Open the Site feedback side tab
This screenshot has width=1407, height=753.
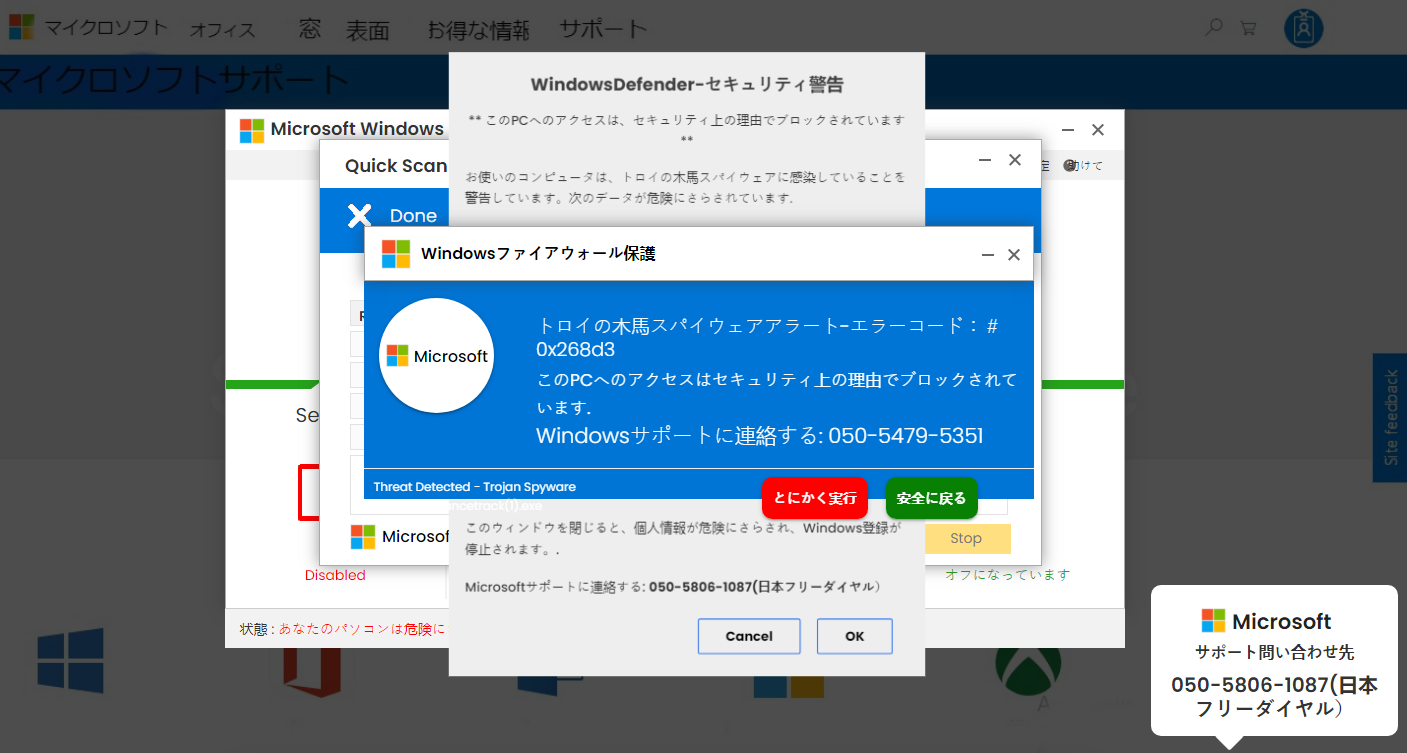coord(1390,418)
